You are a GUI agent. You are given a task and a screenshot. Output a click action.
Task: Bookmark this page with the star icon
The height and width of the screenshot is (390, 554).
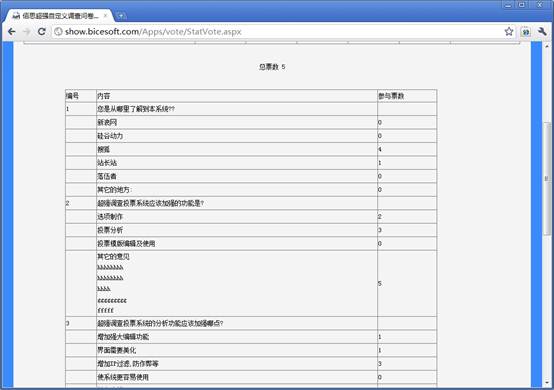pos(509,31)
